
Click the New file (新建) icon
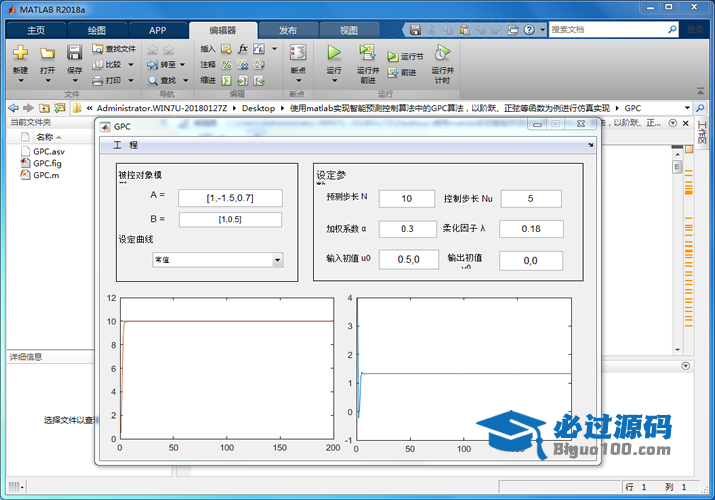click(20, 53)
